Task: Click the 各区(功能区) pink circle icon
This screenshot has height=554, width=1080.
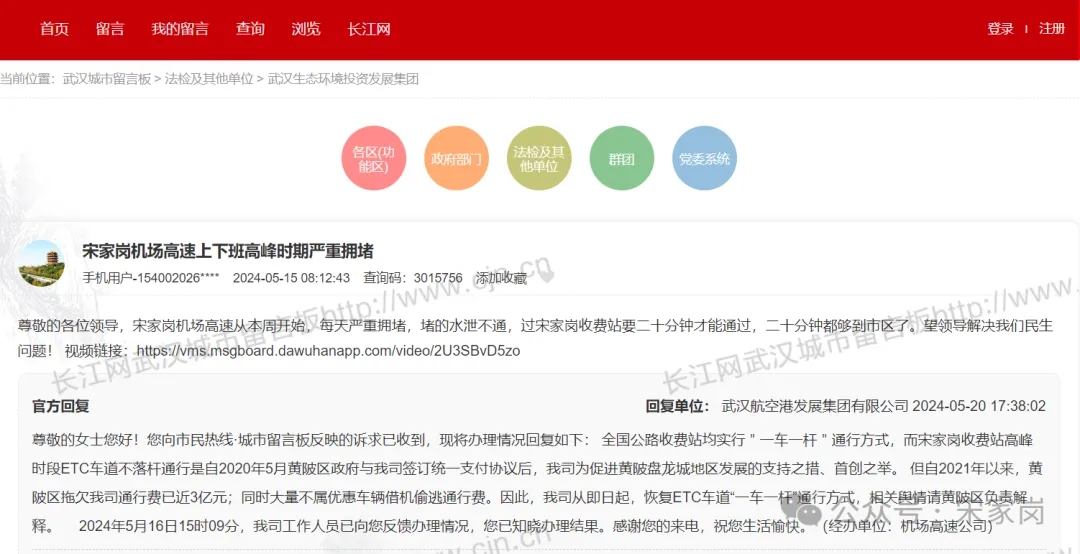Action: coord(374,159)
